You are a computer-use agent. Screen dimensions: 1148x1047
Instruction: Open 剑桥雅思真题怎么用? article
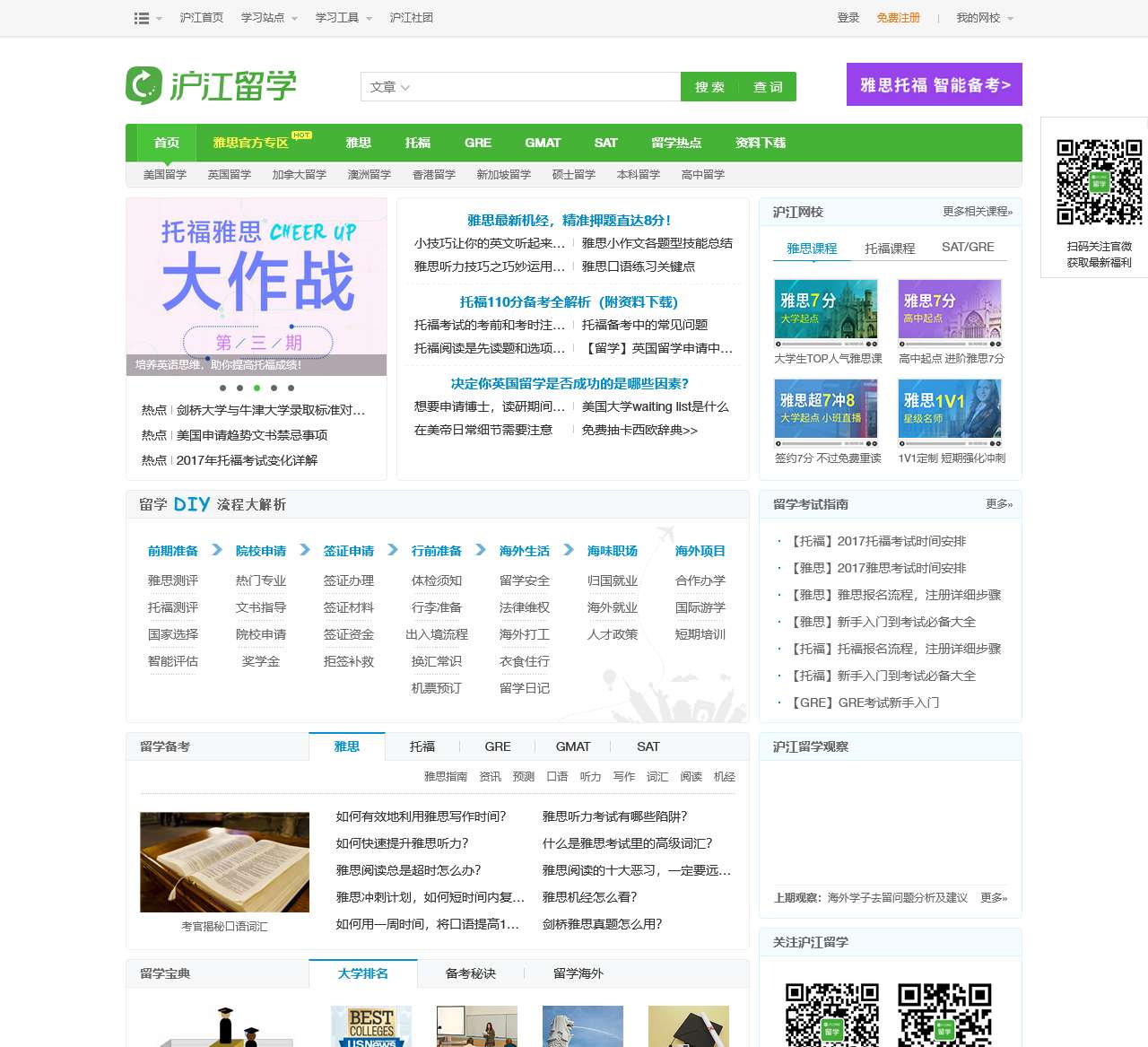(602, 924)
